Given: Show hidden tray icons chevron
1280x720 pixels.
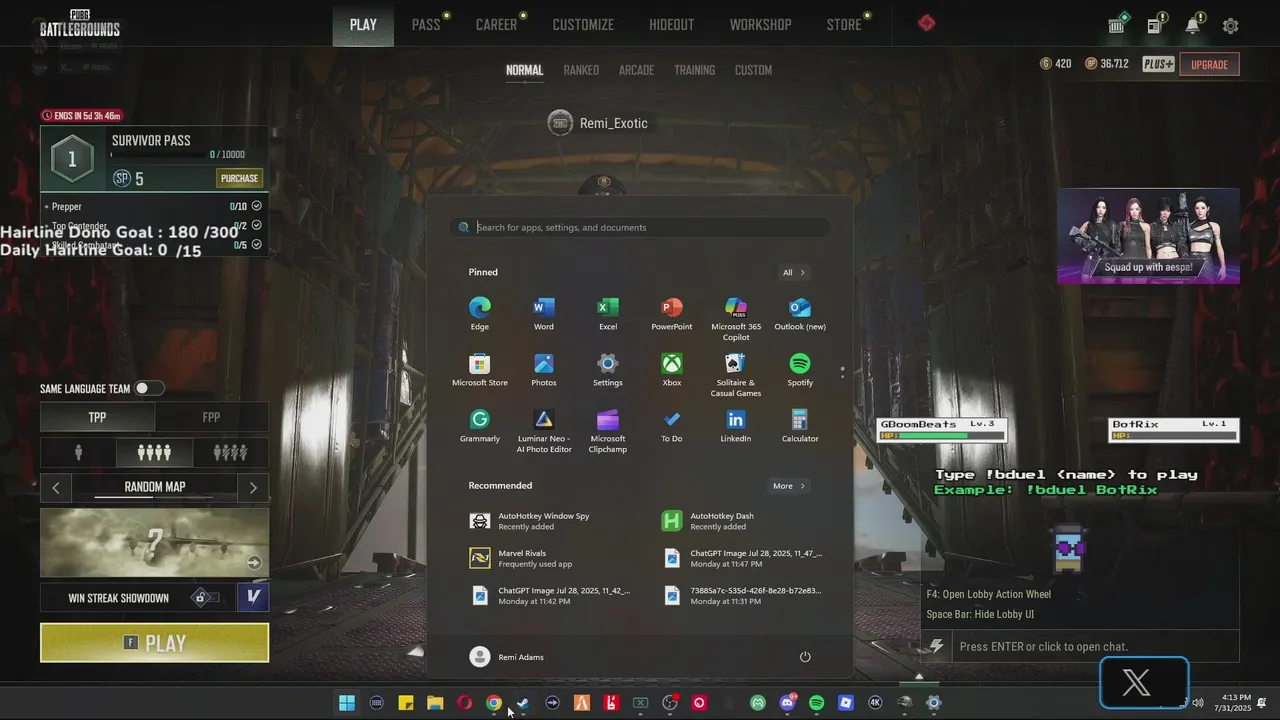Looking at the screenshot, I should [x=919, y=677].
